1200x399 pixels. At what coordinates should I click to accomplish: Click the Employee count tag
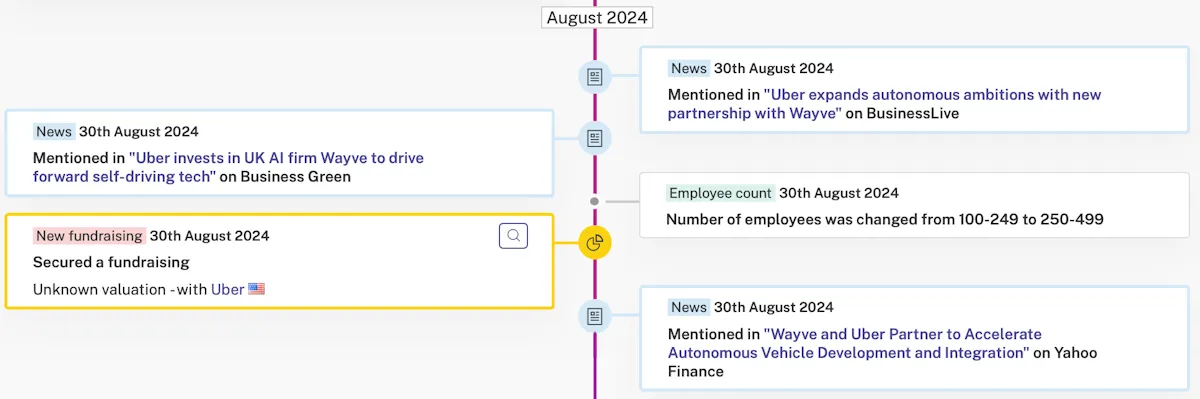tap(721, 193)
